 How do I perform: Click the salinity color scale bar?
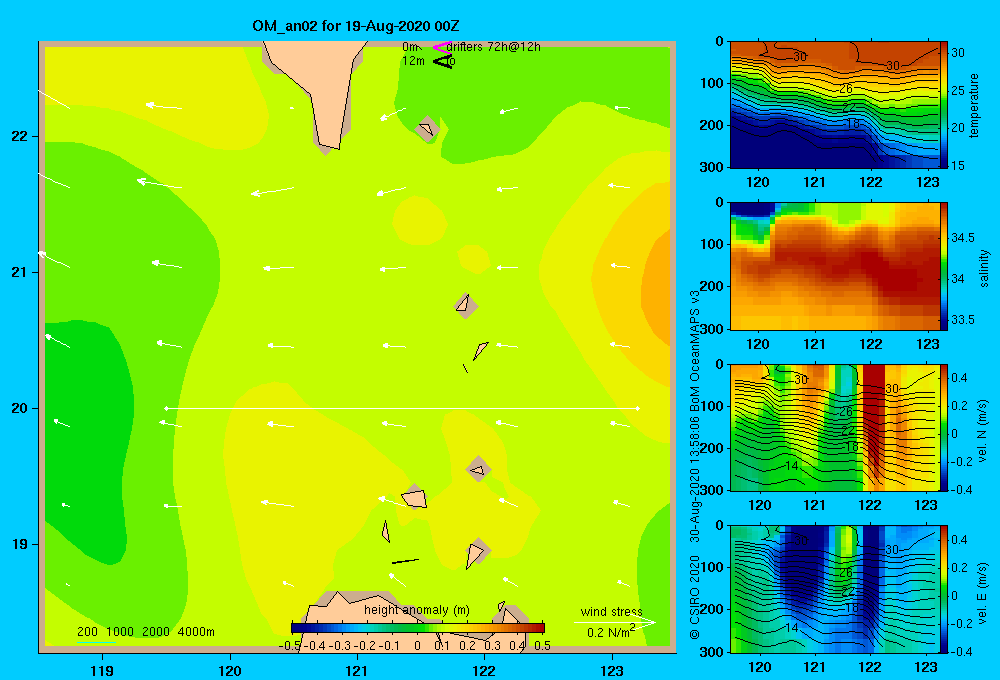[944, 266]
